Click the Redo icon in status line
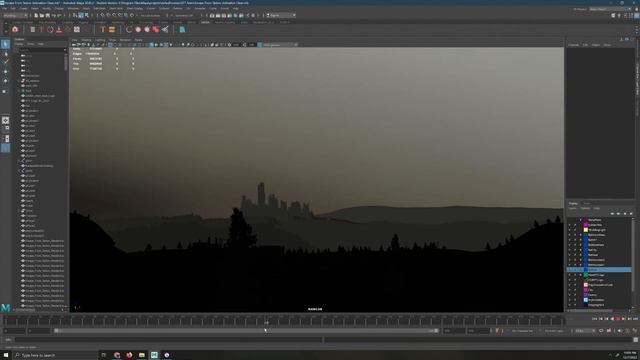Viewport: 640px width, 360px height. coord(59,16)
